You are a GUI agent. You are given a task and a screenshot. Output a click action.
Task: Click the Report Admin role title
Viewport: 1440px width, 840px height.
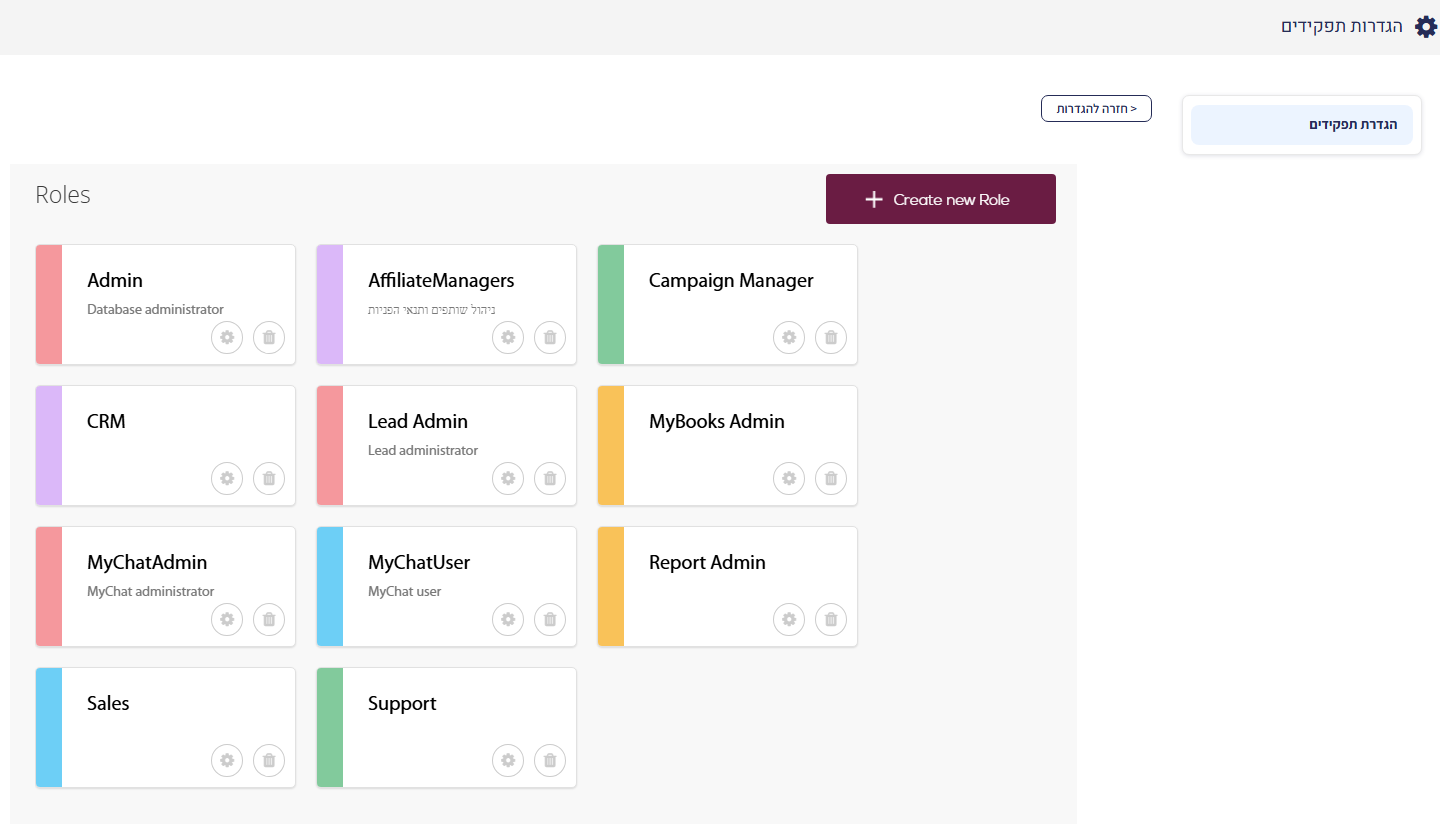click(x=707, y=563)
